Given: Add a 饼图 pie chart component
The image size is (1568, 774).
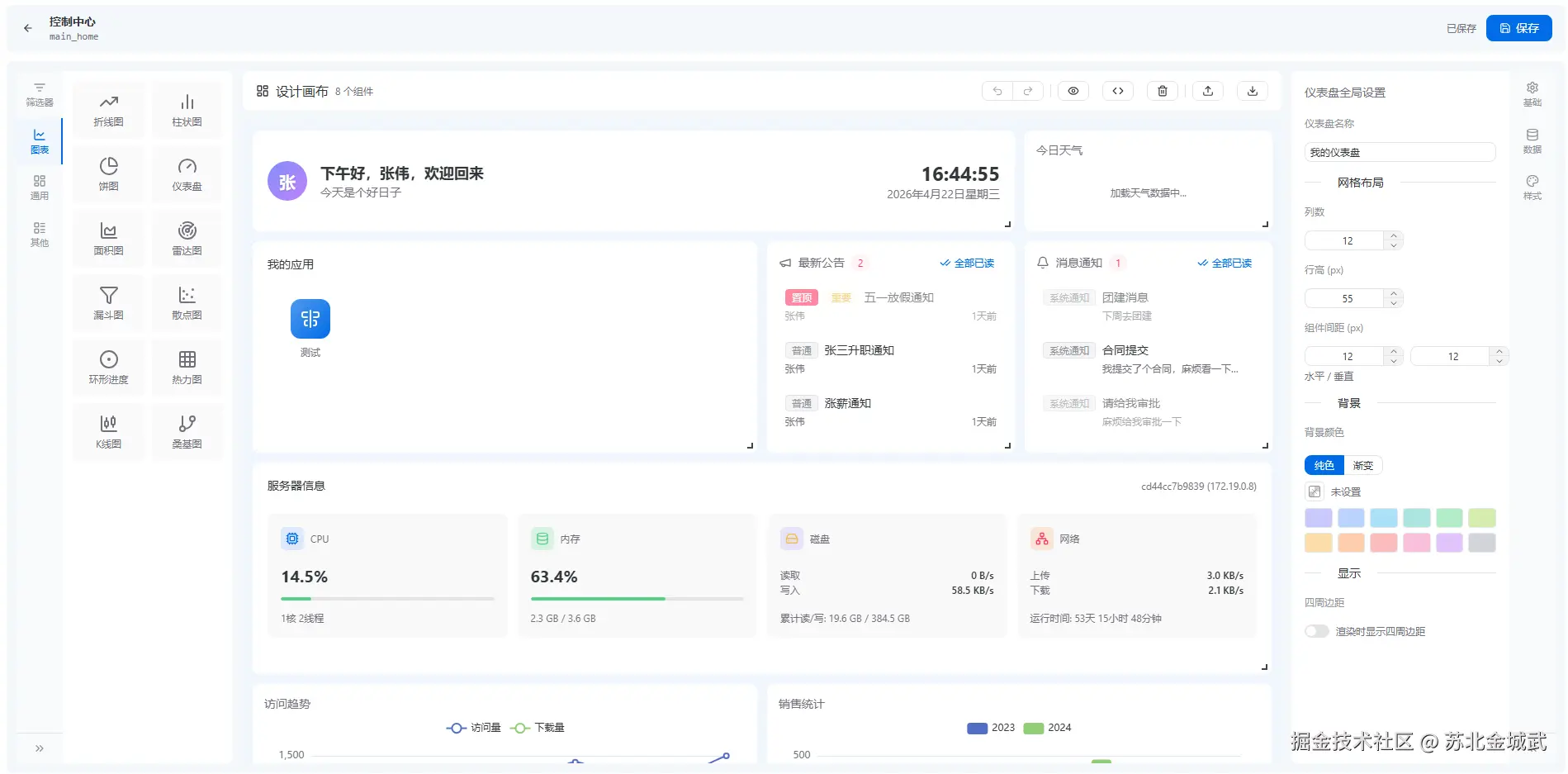Looking at the screenshot, I should (108, 175).
